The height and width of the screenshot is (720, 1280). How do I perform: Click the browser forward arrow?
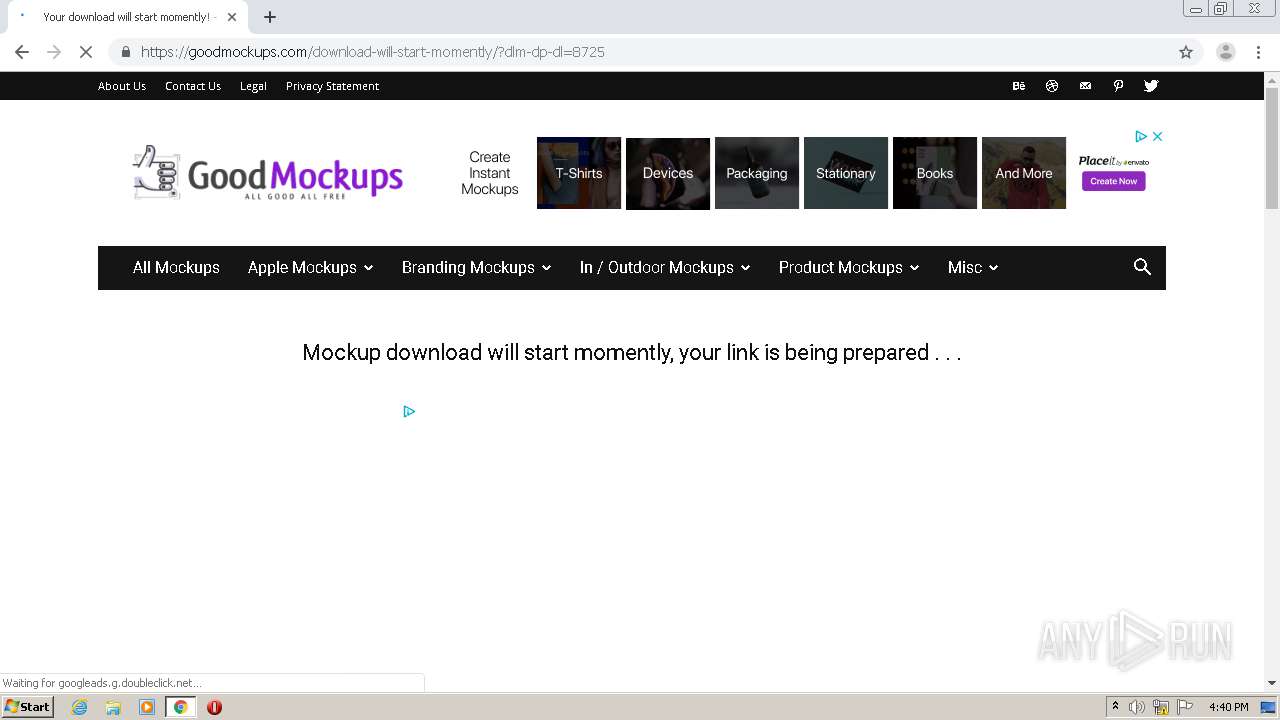point(54,52)
